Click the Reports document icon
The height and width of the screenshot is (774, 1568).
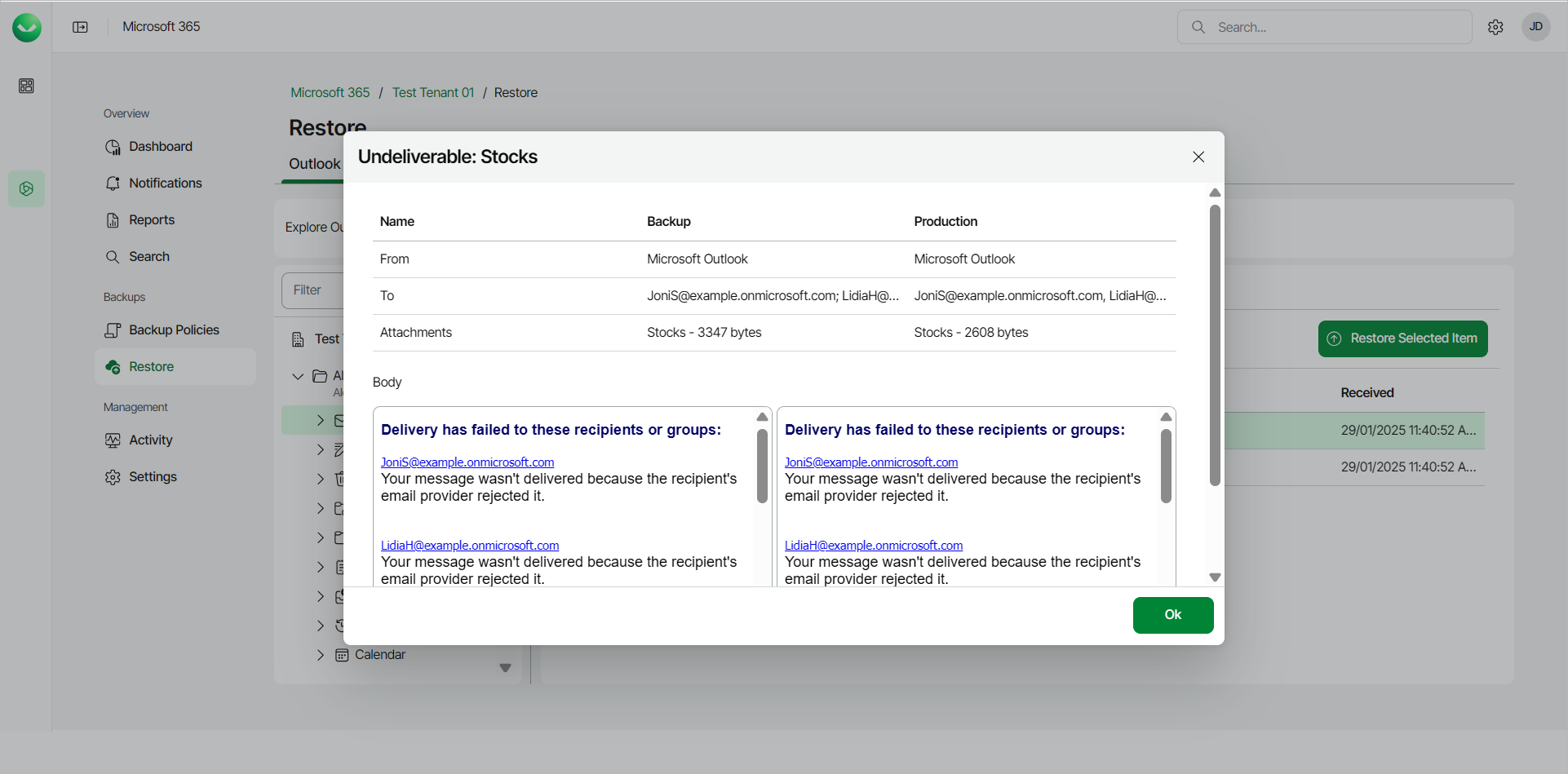(113, 220)
